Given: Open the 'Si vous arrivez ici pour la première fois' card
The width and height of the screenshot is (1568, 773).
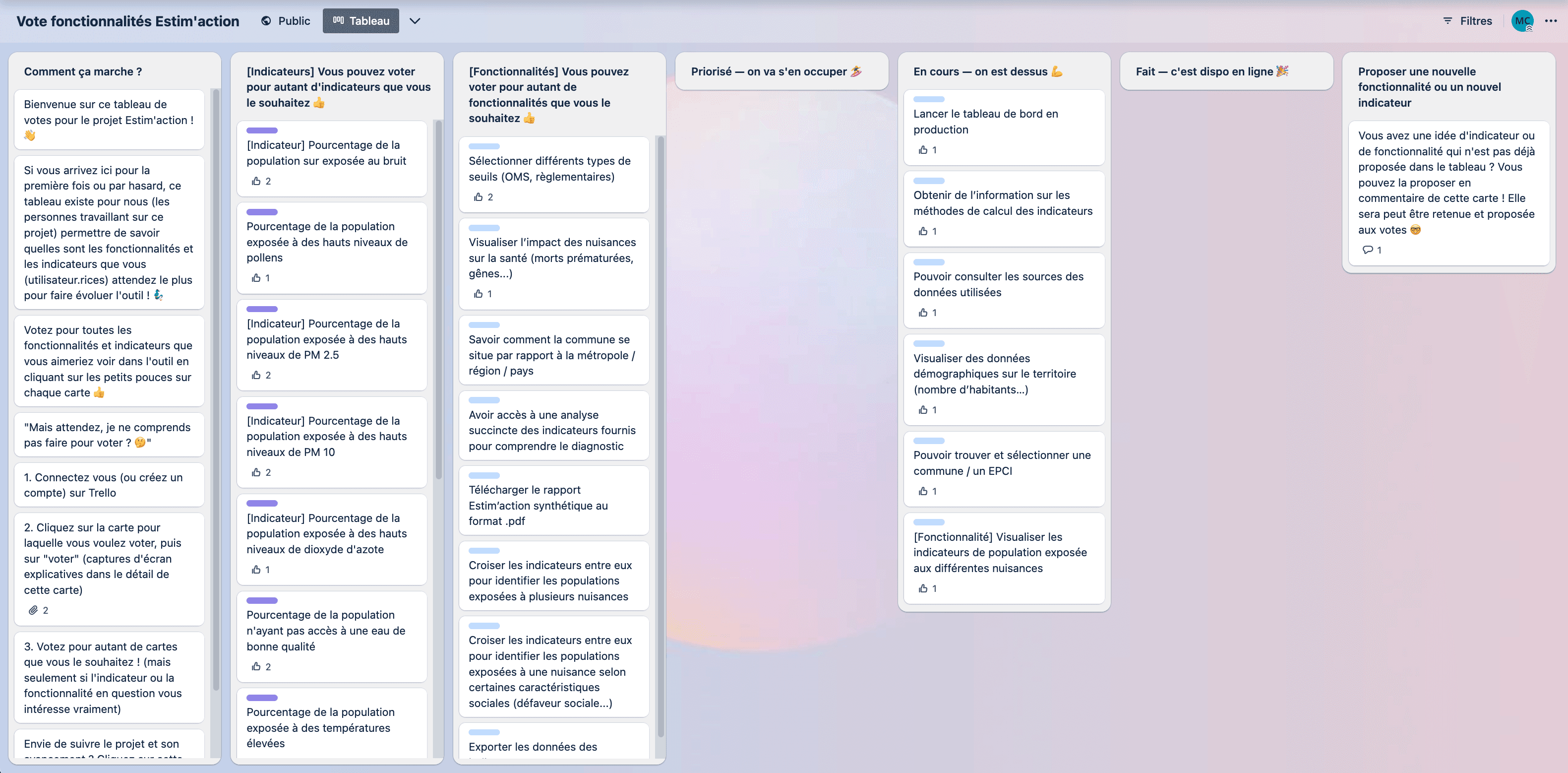Looking at the screenshot, I should point(110,233).
